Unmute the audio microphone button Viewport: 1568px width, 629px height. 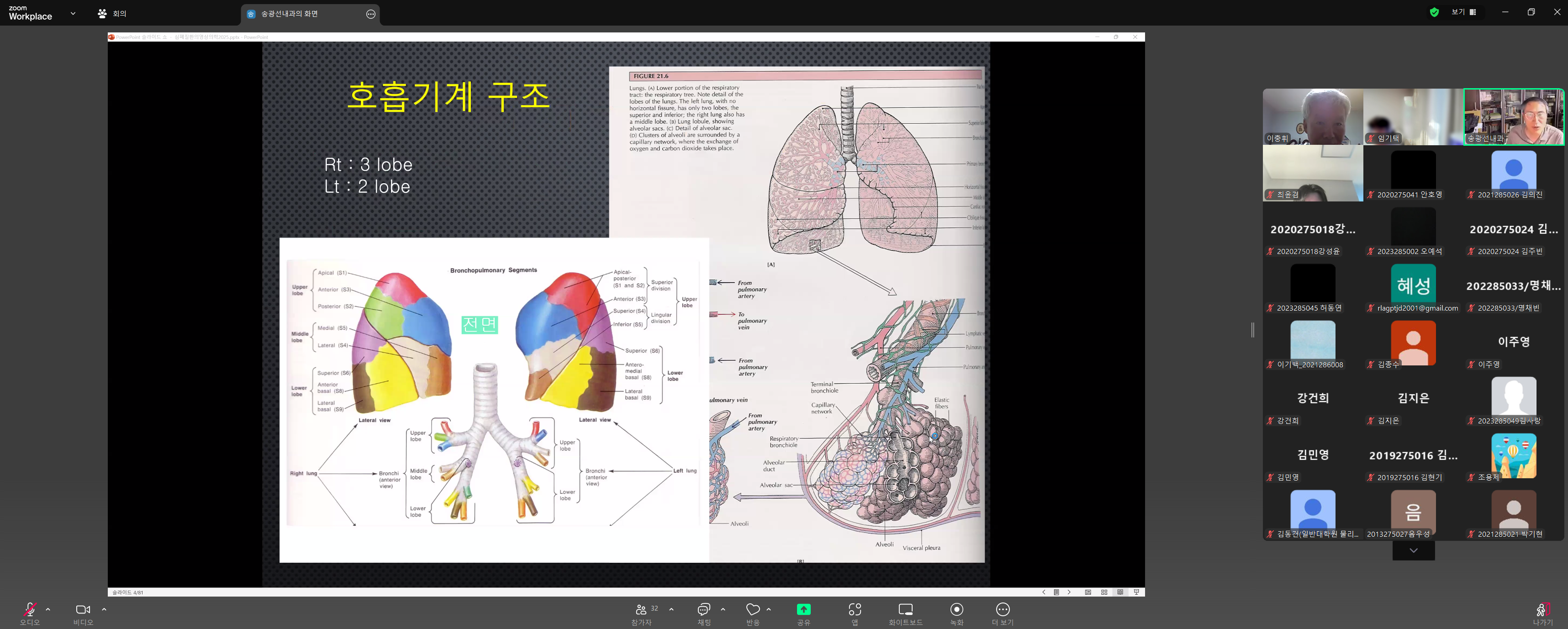[x=29, y=609]
